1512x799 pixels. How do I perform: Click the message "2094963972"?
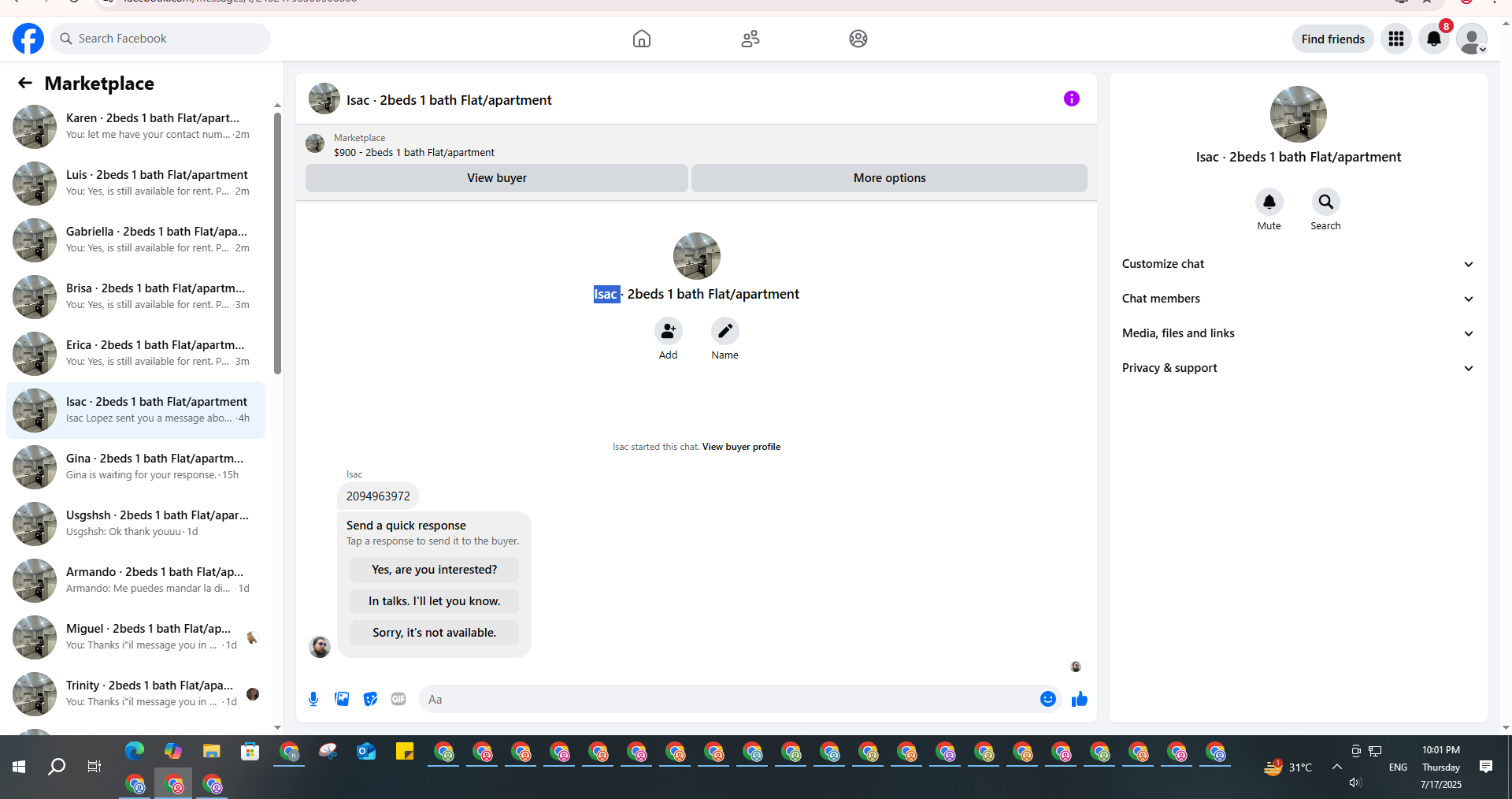click(378, 496)
